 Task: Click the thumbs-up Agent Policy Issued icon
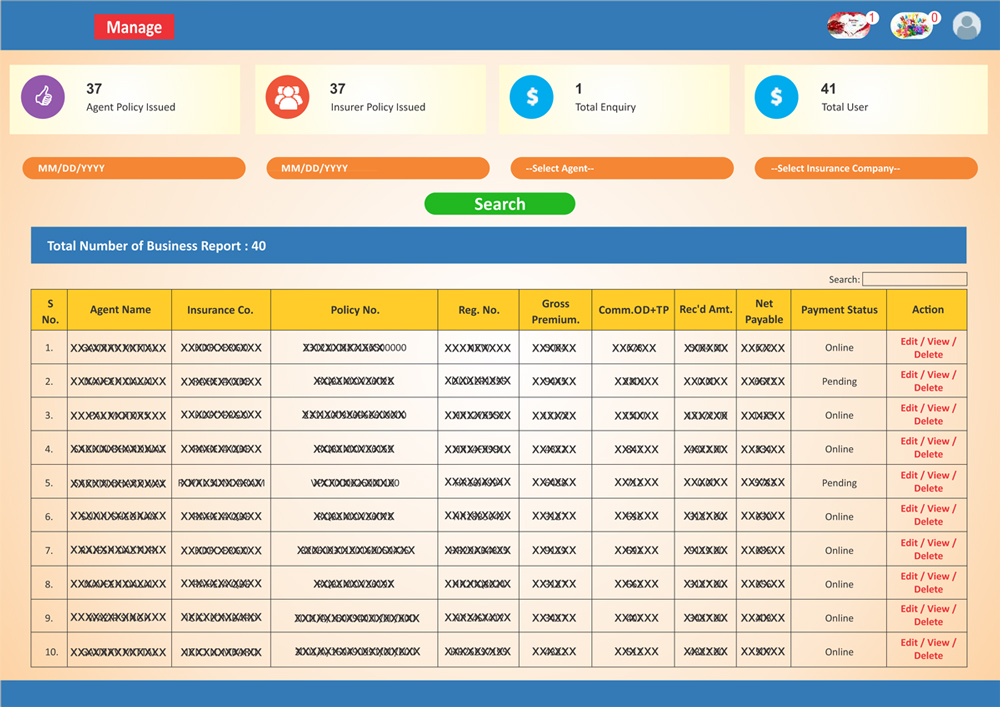(x=43, y=98)
